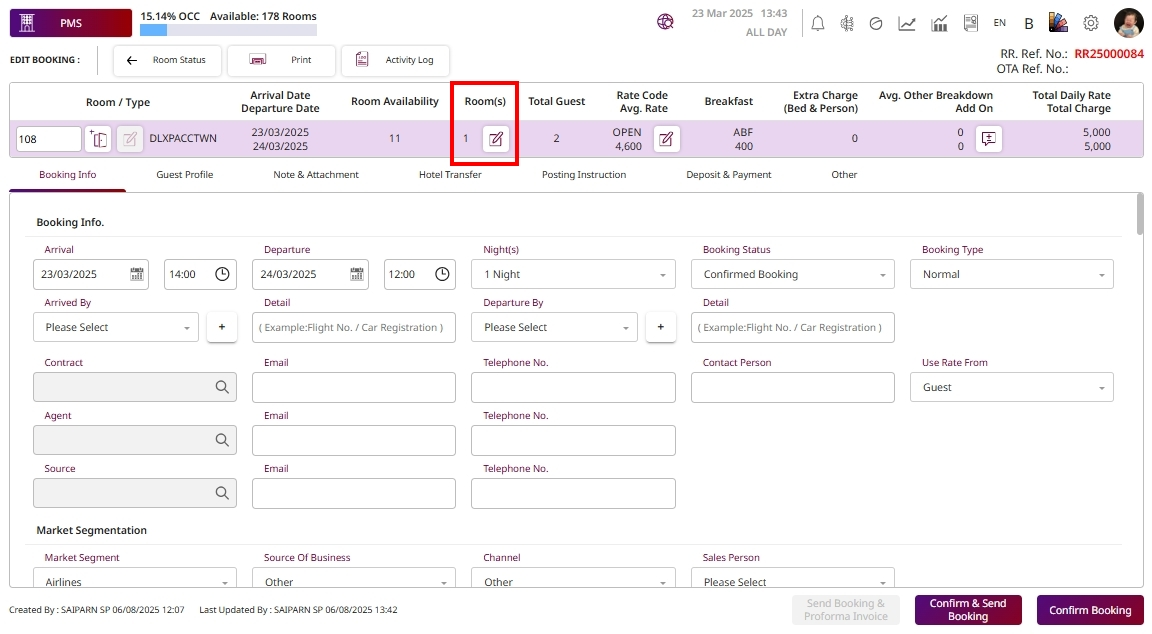Click the Confirm Booking button

1089,610
